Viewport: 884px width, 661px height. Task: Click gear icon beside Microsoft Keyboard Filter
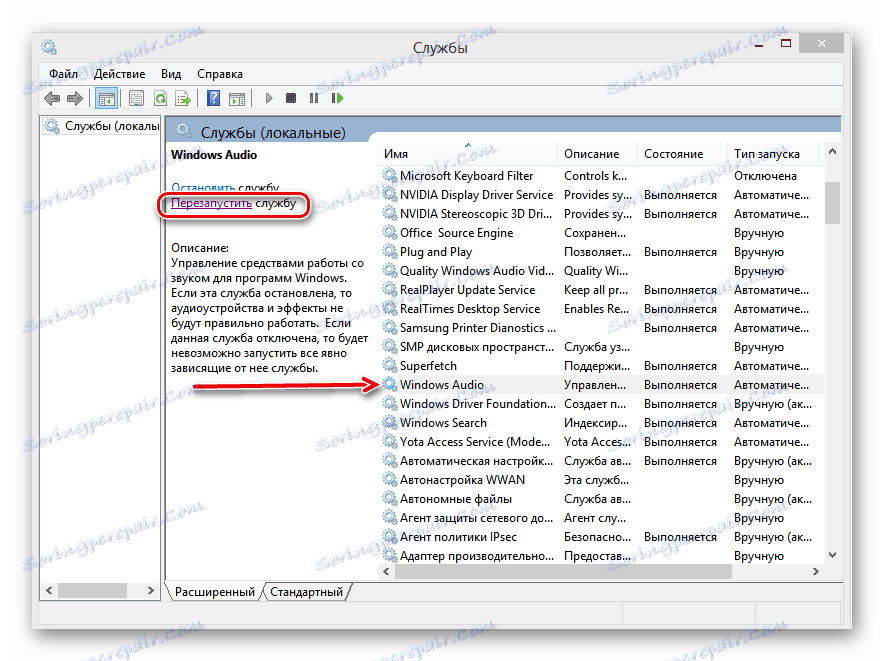click(390, 175)
